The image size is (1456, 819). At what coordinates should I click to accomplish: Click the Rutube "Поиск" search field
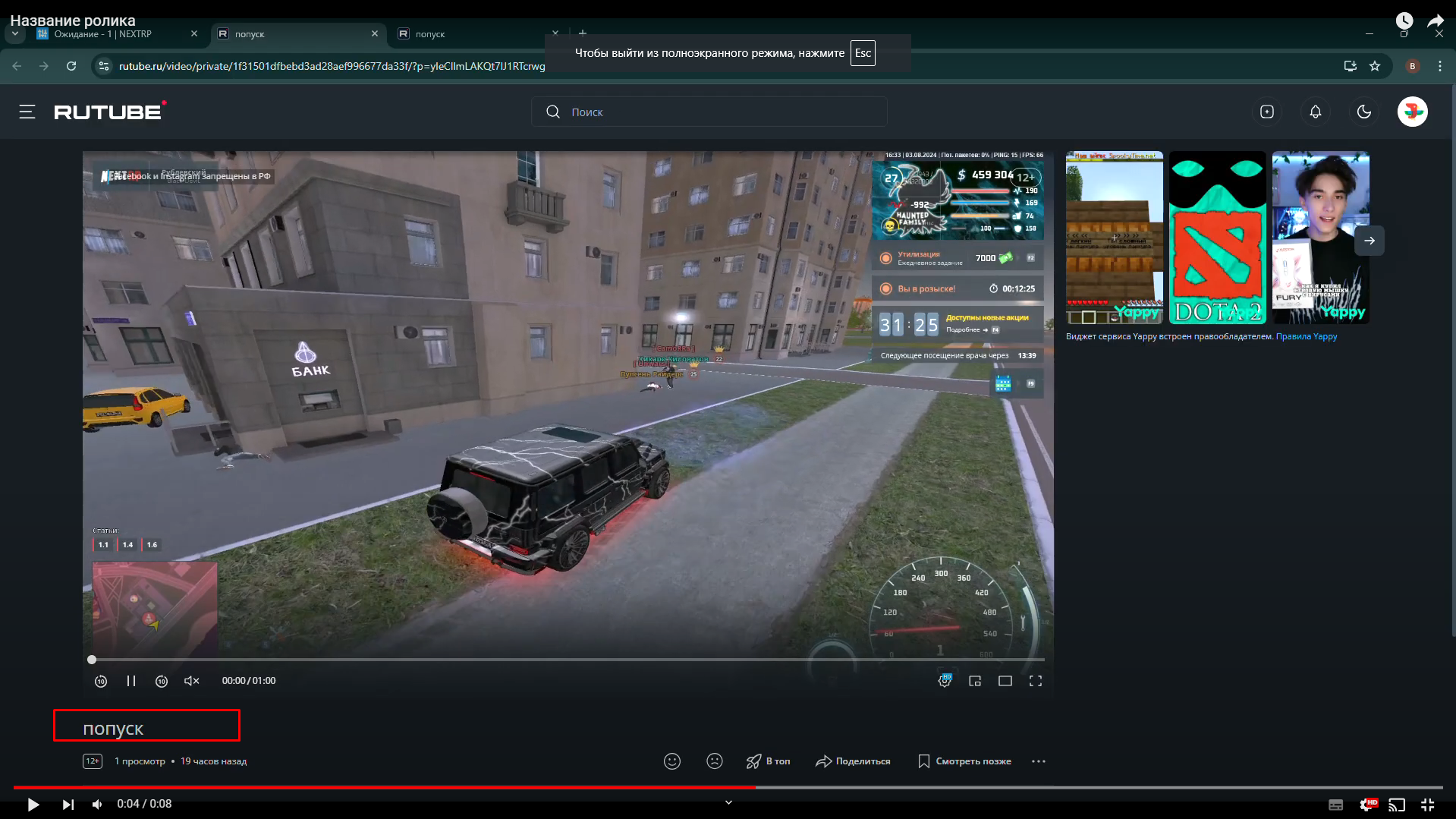tap(709, 112)
